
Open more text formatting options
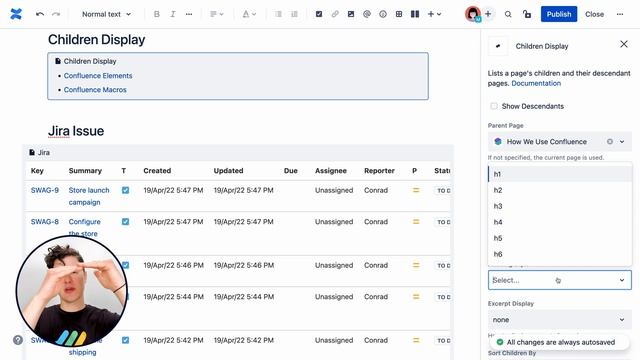click(189, 14)
